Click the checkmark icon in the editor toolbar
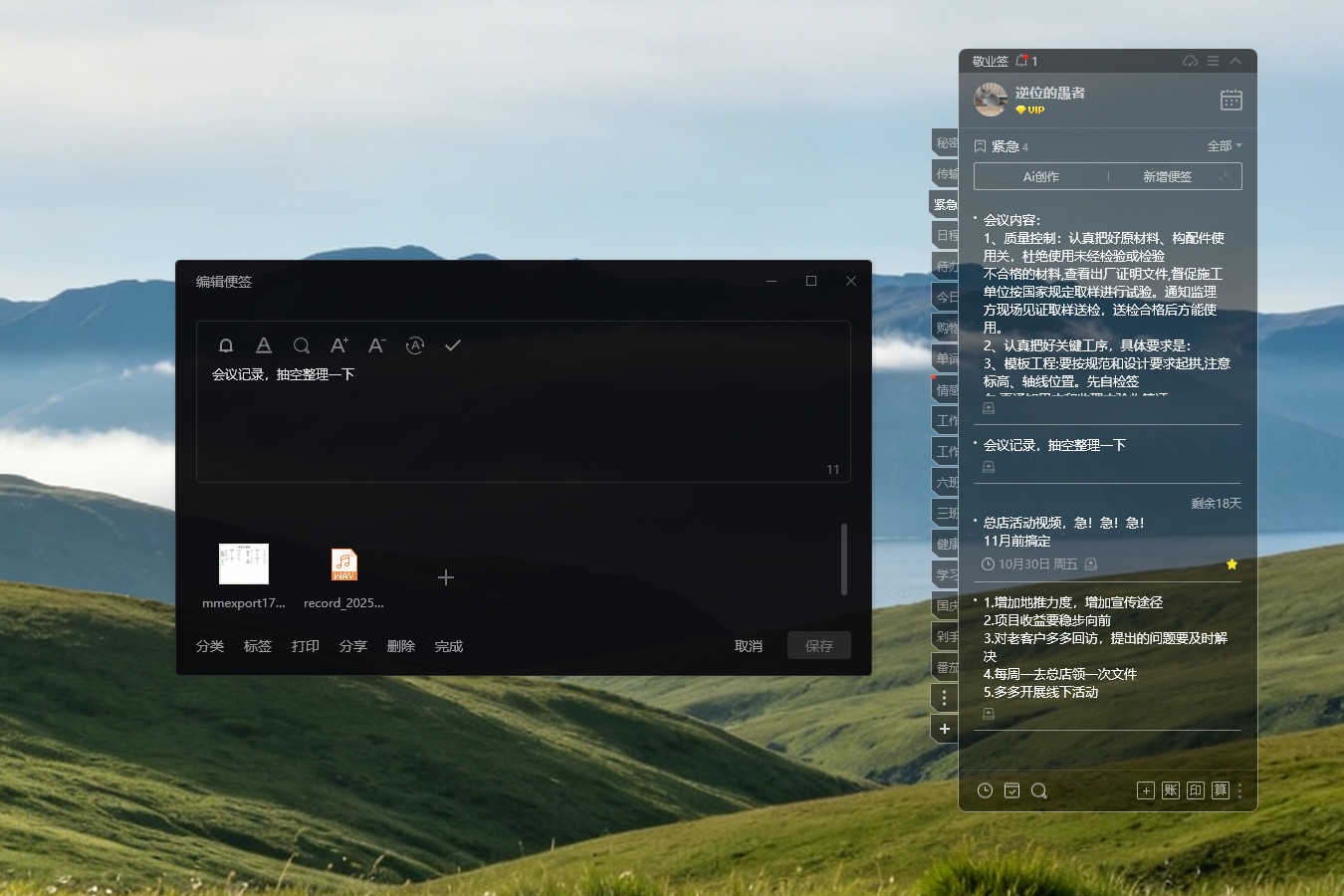Viewport: 1344px width, 896px height. 453,345
